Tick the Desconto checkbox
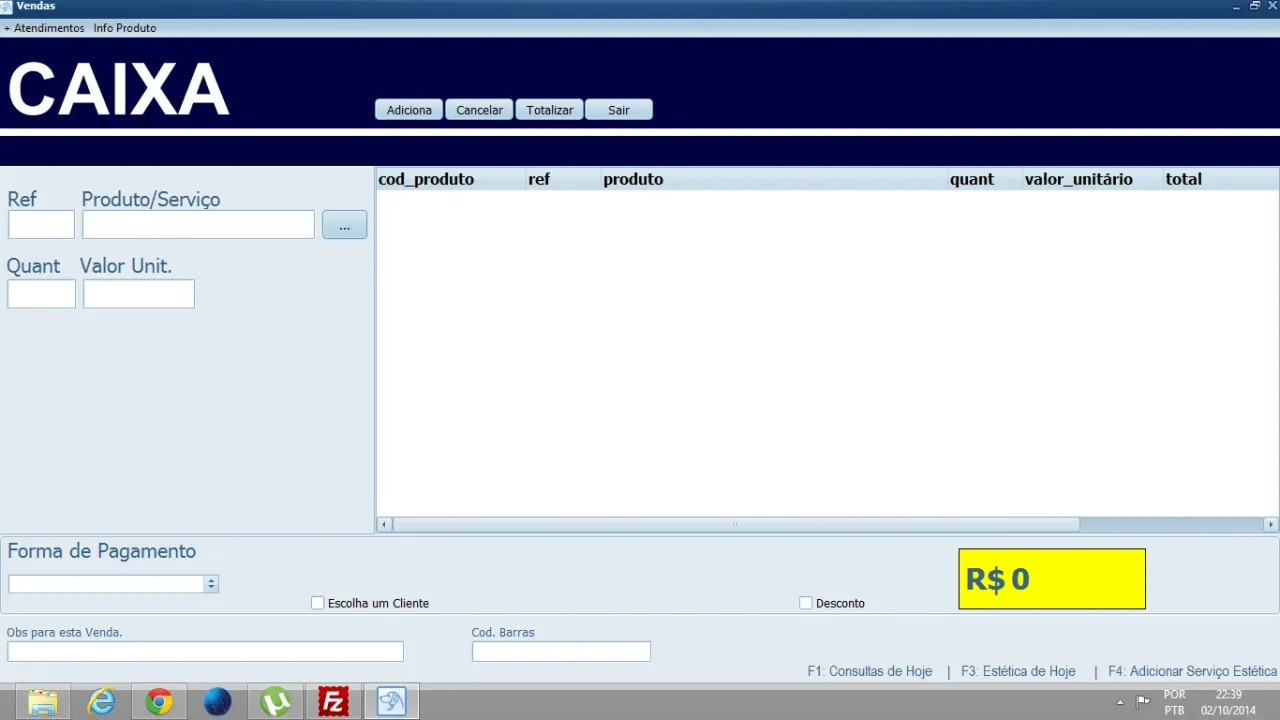 click(806, 603)
